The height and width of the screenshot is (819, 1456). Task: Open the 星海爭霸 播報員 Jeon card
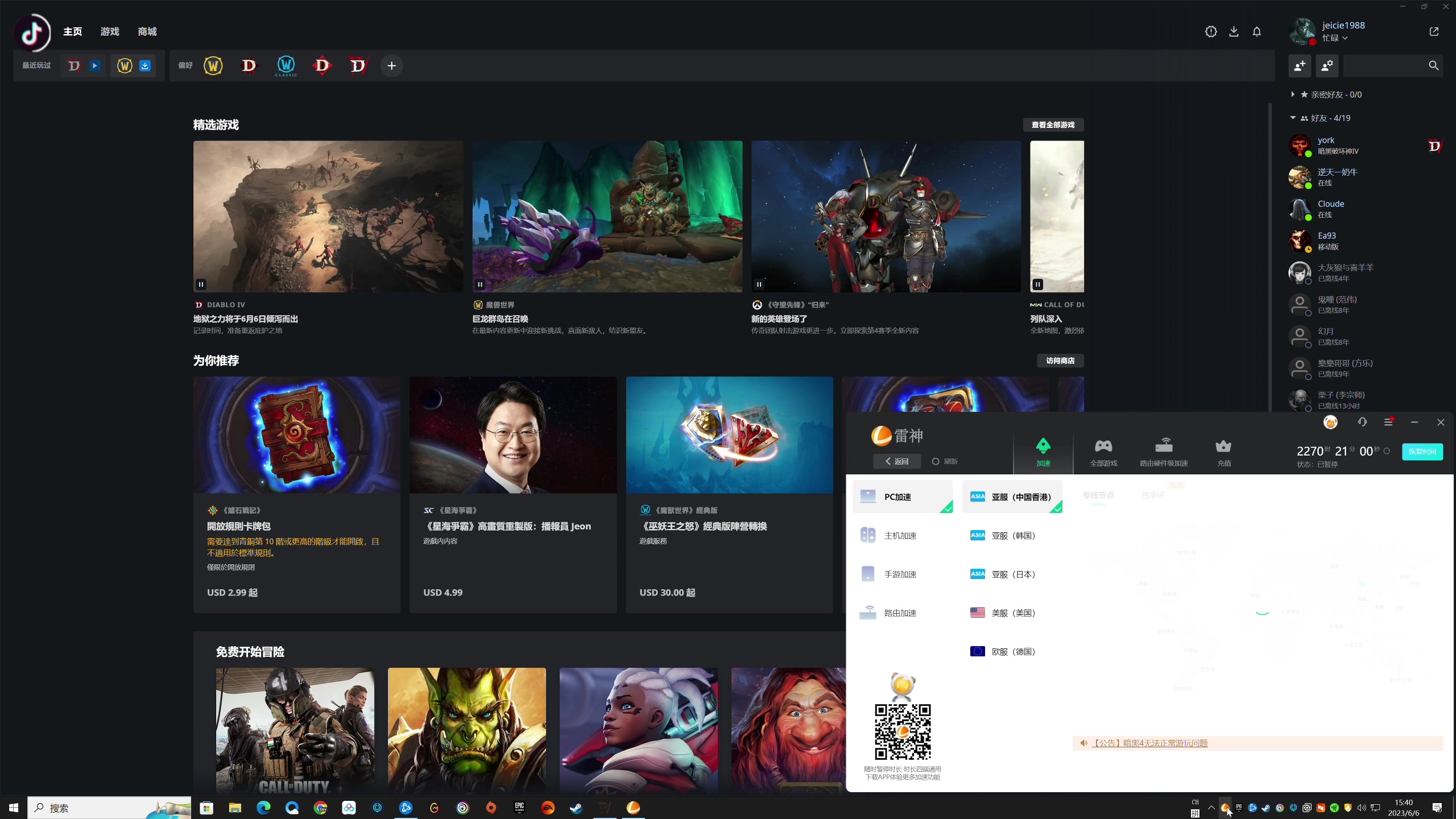pos(513,494)
